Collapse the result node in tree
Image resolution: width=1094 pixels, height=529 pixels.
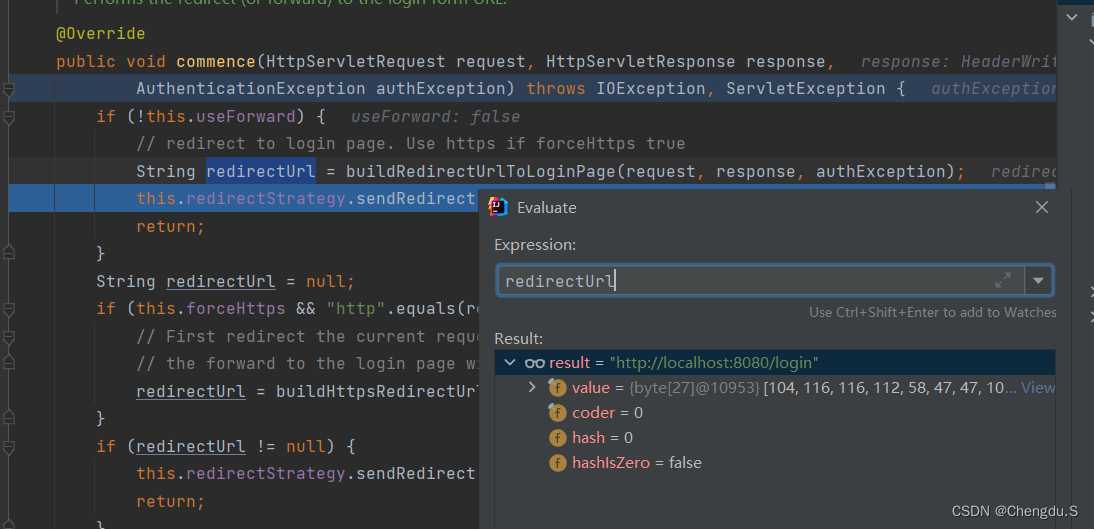[510, 362]
